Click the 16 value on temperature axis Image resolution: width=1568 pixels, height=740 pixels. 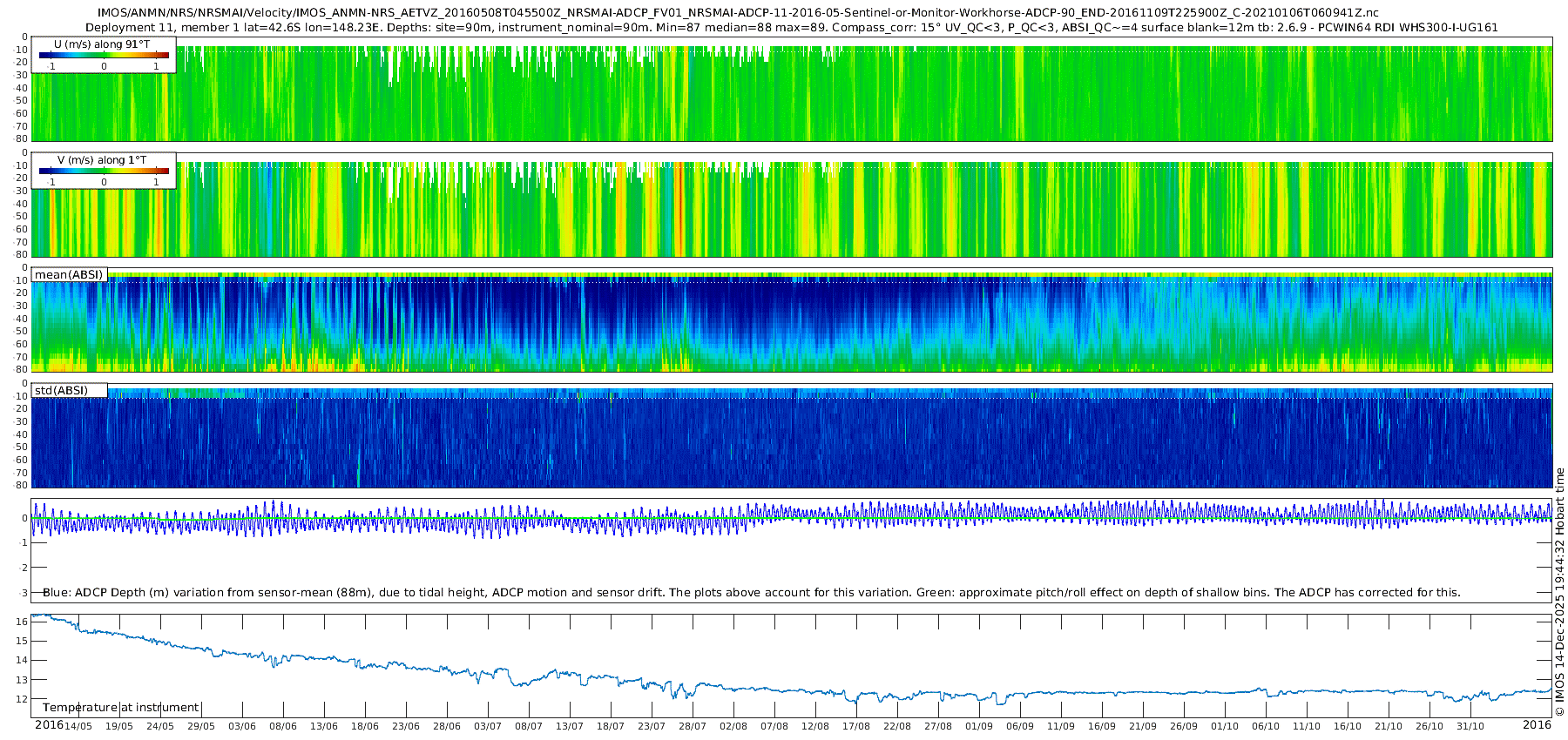(22, 622)
